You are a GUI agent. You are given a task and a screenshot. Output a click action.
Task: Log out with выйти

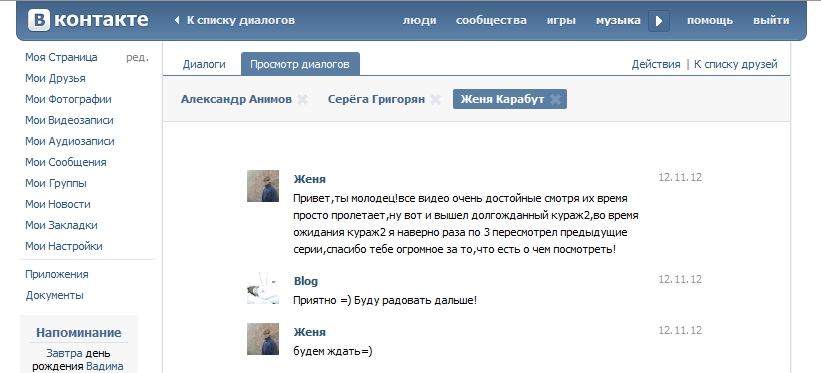click(771, 20)
